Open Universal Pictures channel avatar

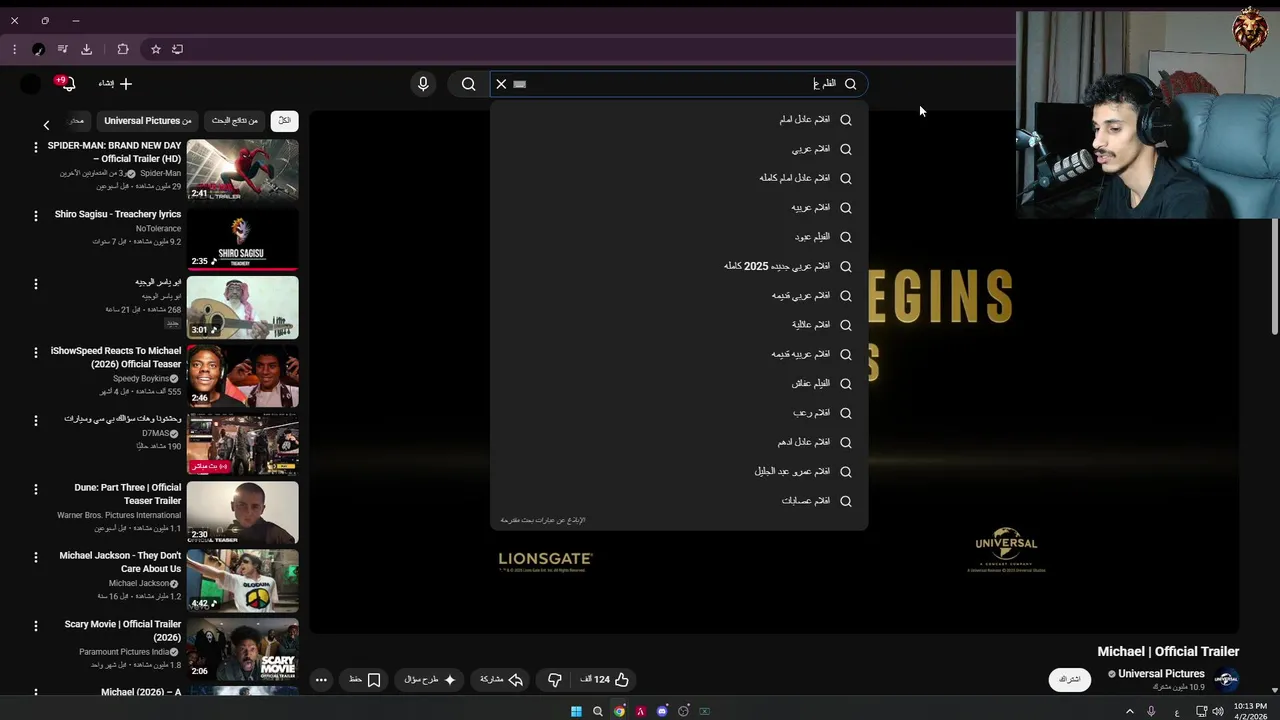[x=1226, y=679]
